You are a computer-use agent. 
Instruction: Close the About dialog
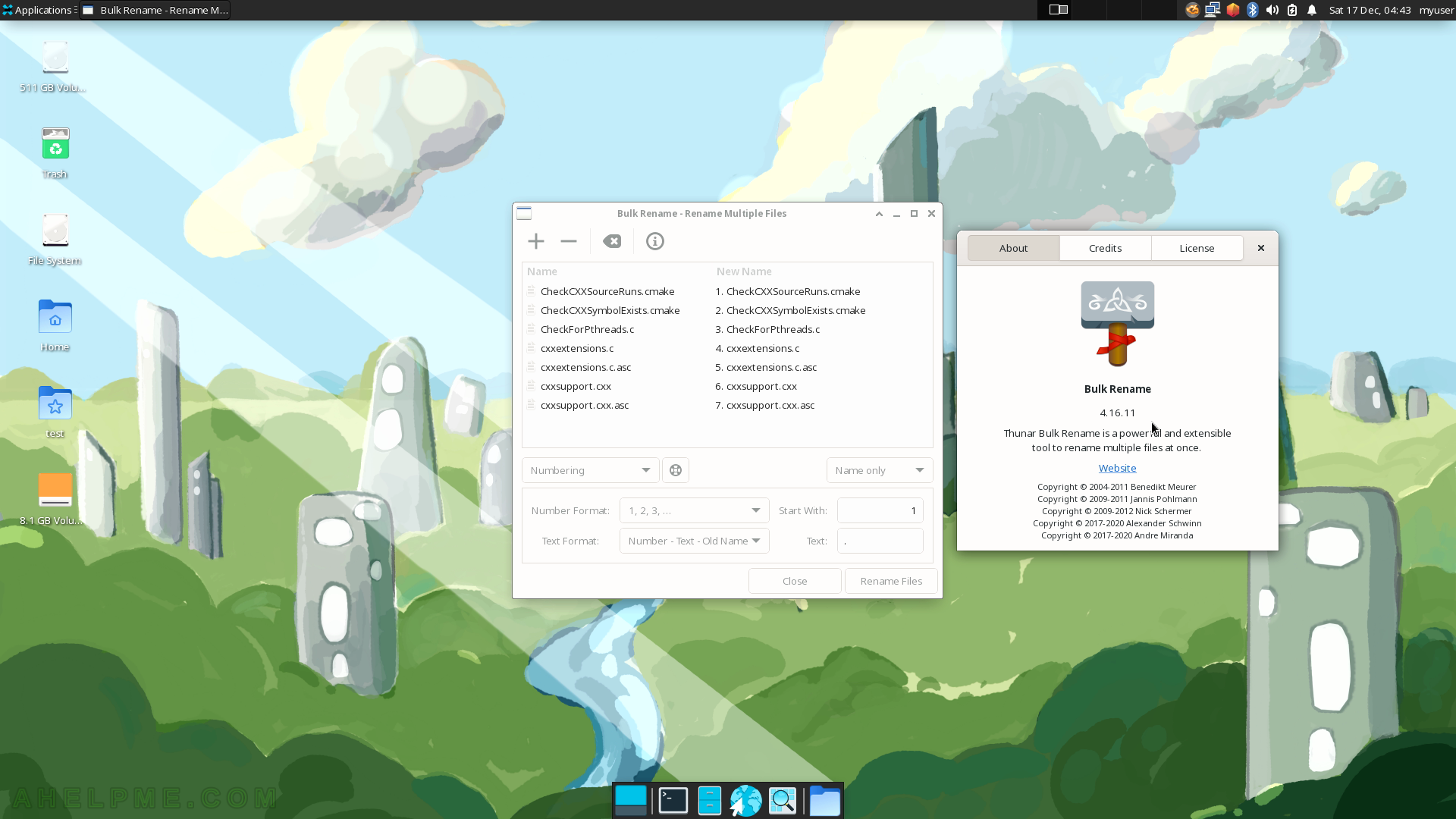click(1261, 248)
